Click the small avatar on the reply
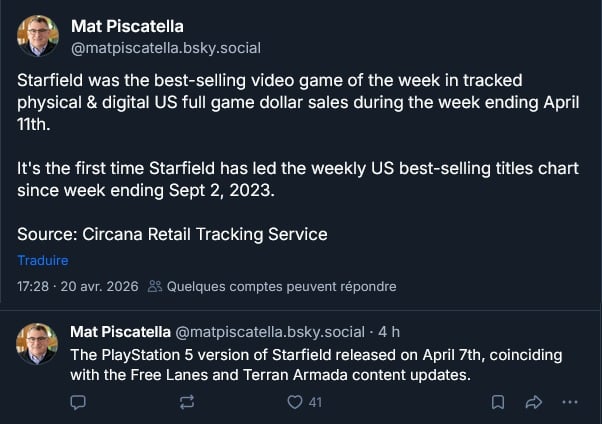This screenshot has width=602, height=424. click(38, 344)
